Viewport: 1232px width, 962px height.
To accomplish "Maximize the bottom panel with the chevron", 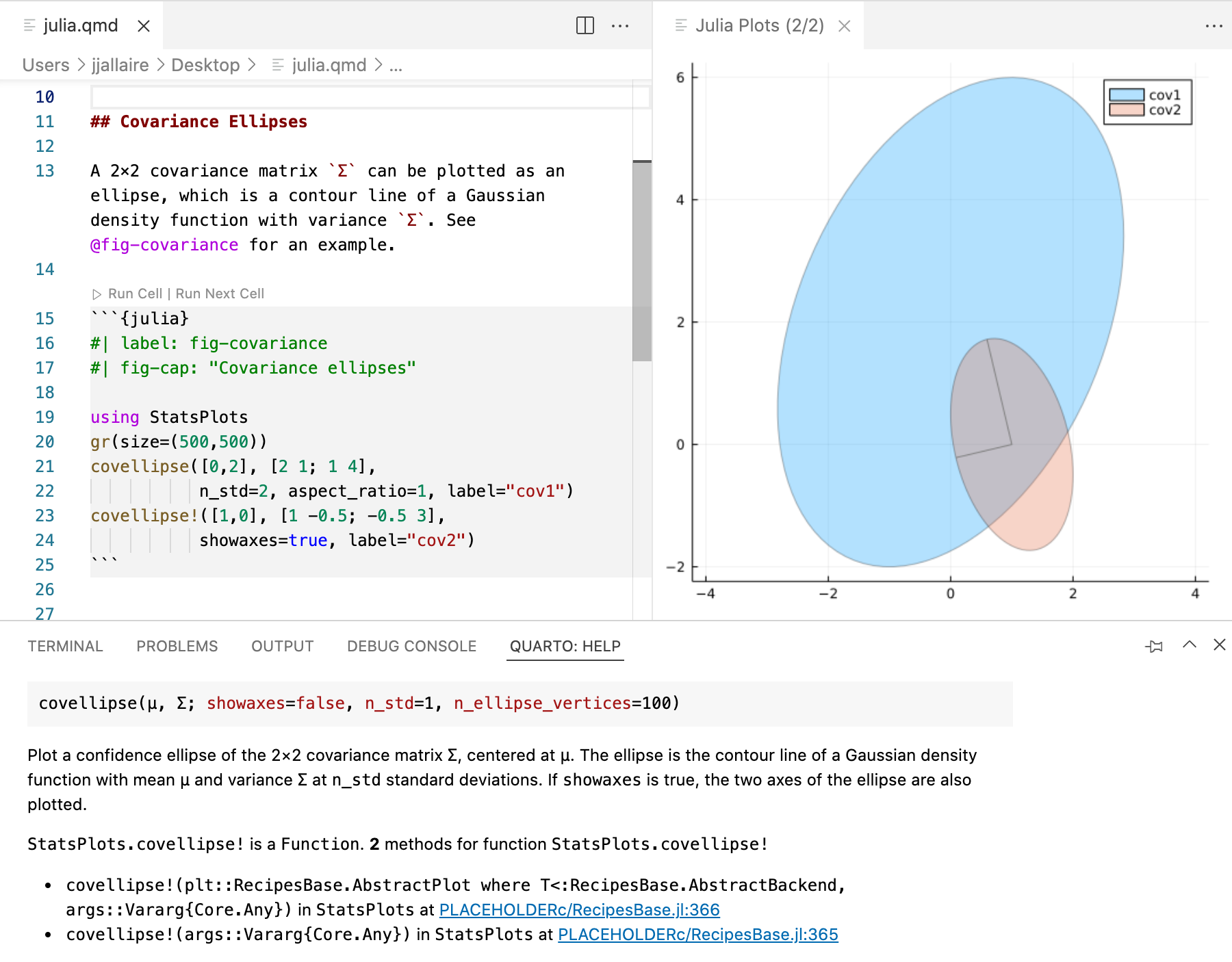I will coord(1189,645).
